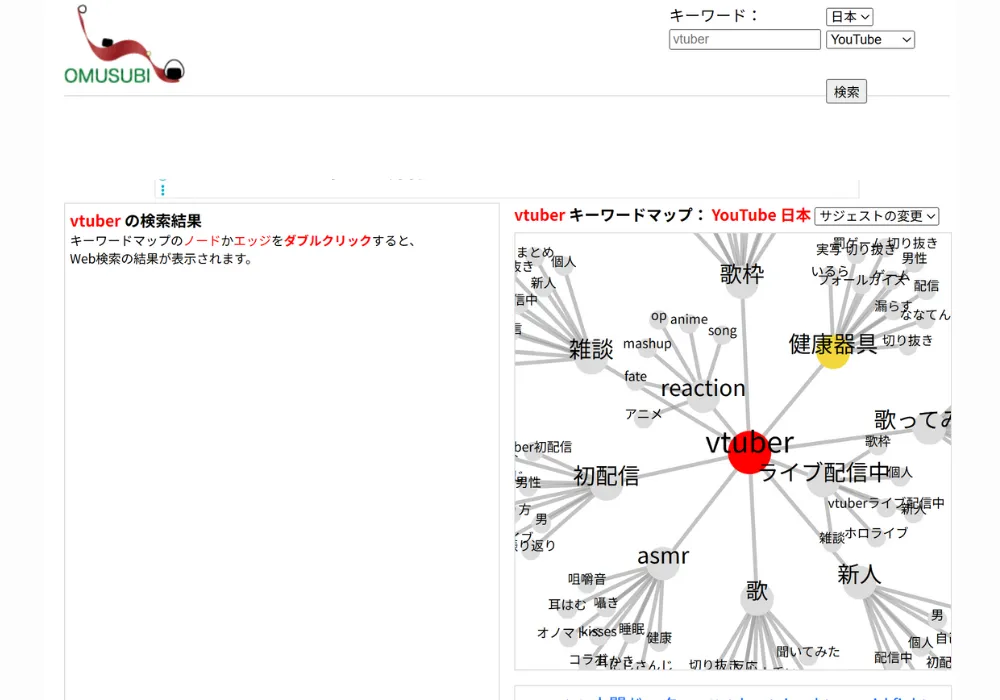Viewport: 1000px width, 700px height.
Task: Click the OMUSUBI logo
Action: [124, 46]
